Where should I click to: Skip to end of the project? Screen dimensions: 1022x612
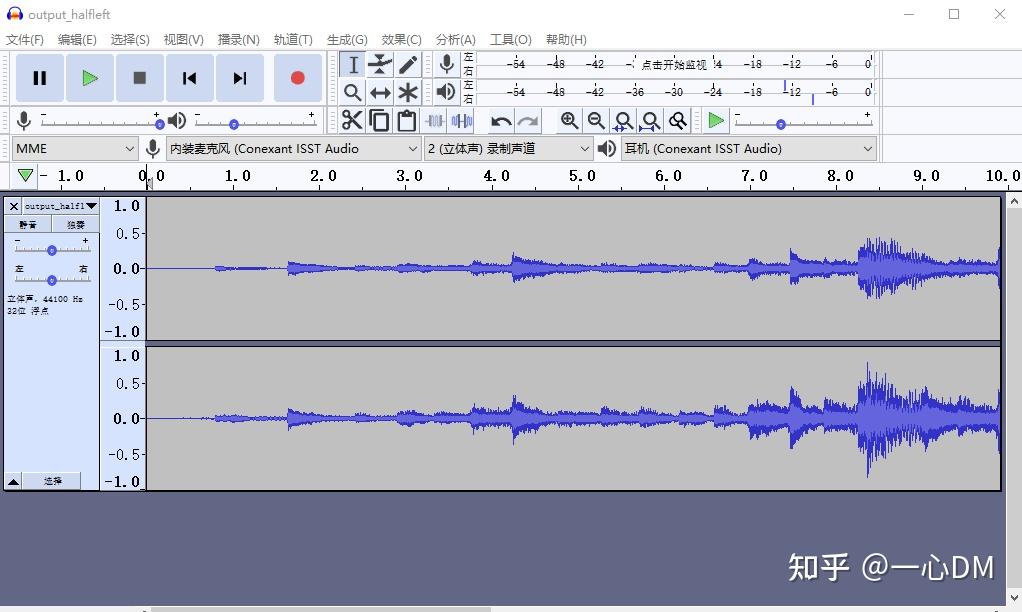(240, 78)
